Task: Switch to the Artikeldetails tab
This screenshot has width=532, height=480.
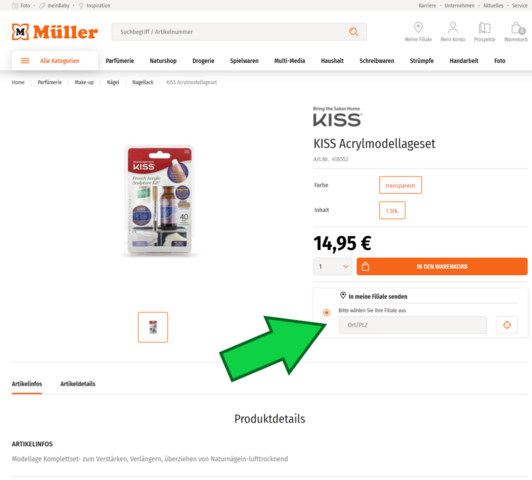Action: coord(78,384)
